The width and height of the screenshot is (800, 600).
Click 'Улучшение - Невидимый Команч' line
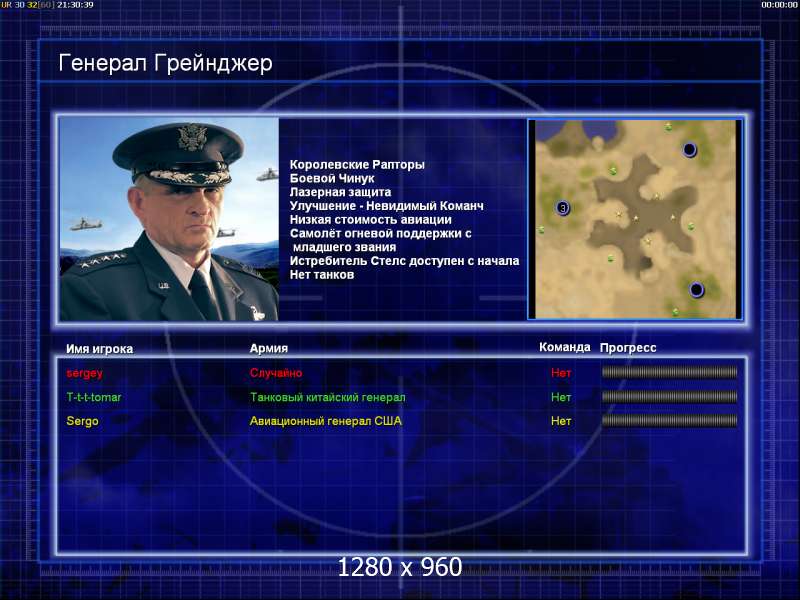[387, 206]
